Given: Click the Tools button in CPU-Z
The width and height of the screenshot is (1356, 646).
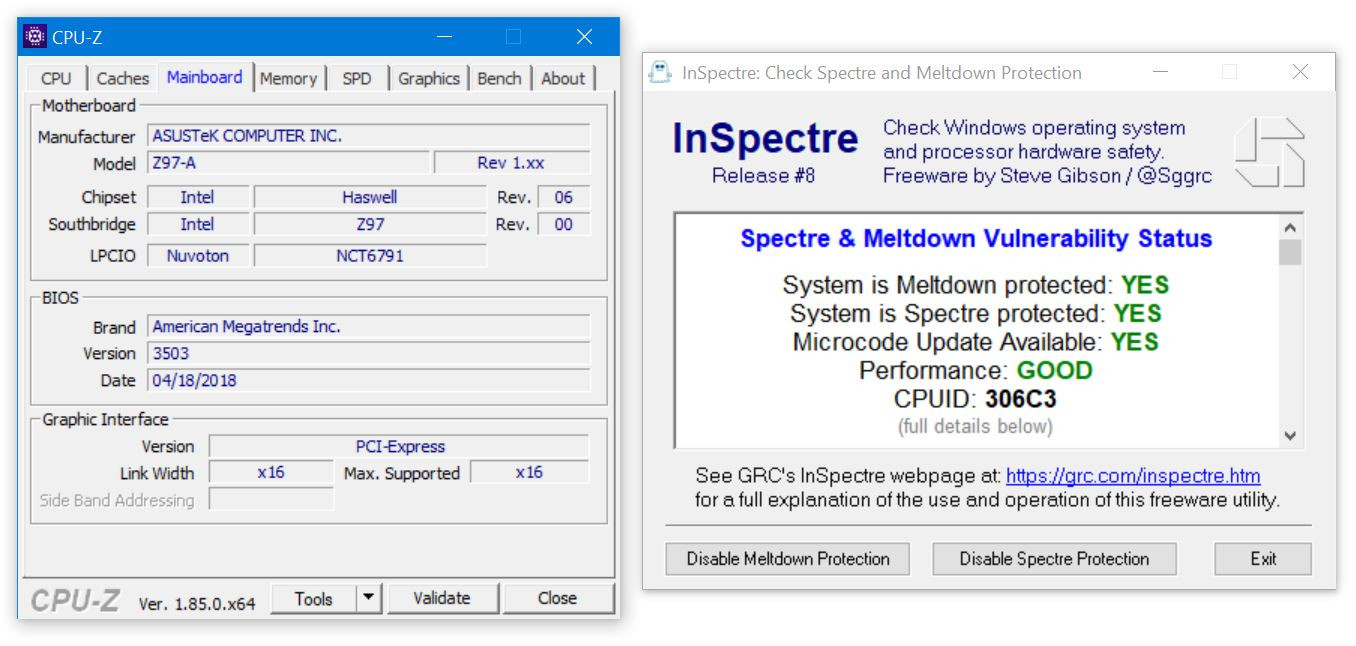Looking at the screenshot, I should [x=314, y=598].
